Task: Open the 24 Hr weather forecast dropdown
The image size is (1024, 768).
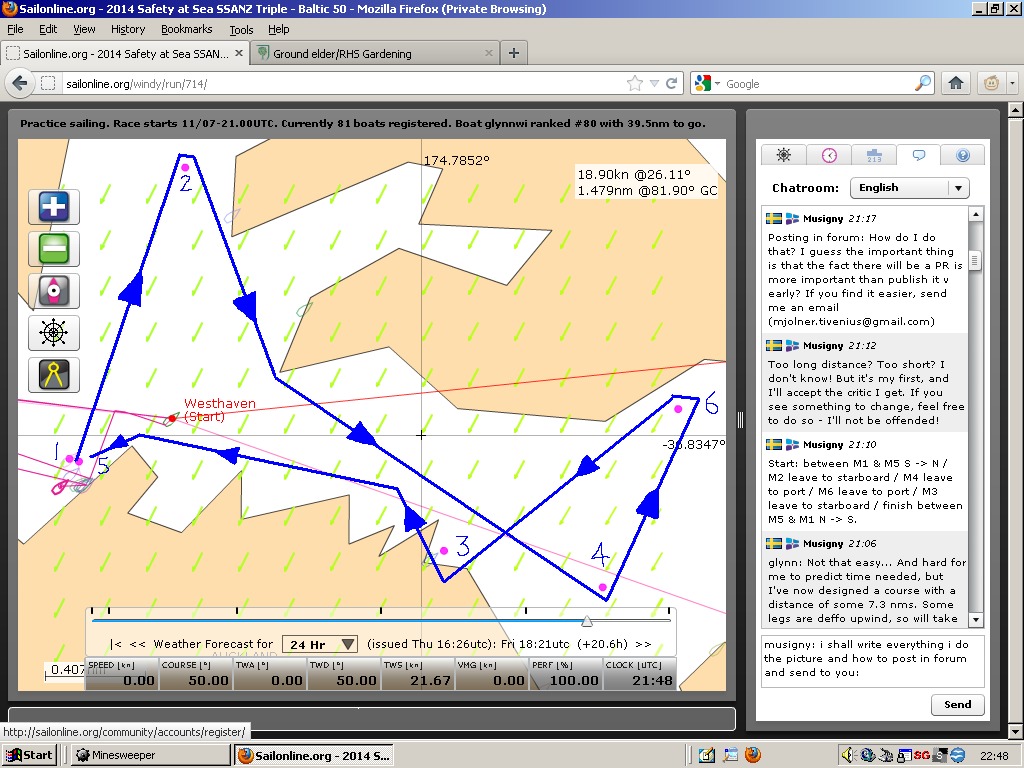Action: [320, 645]
